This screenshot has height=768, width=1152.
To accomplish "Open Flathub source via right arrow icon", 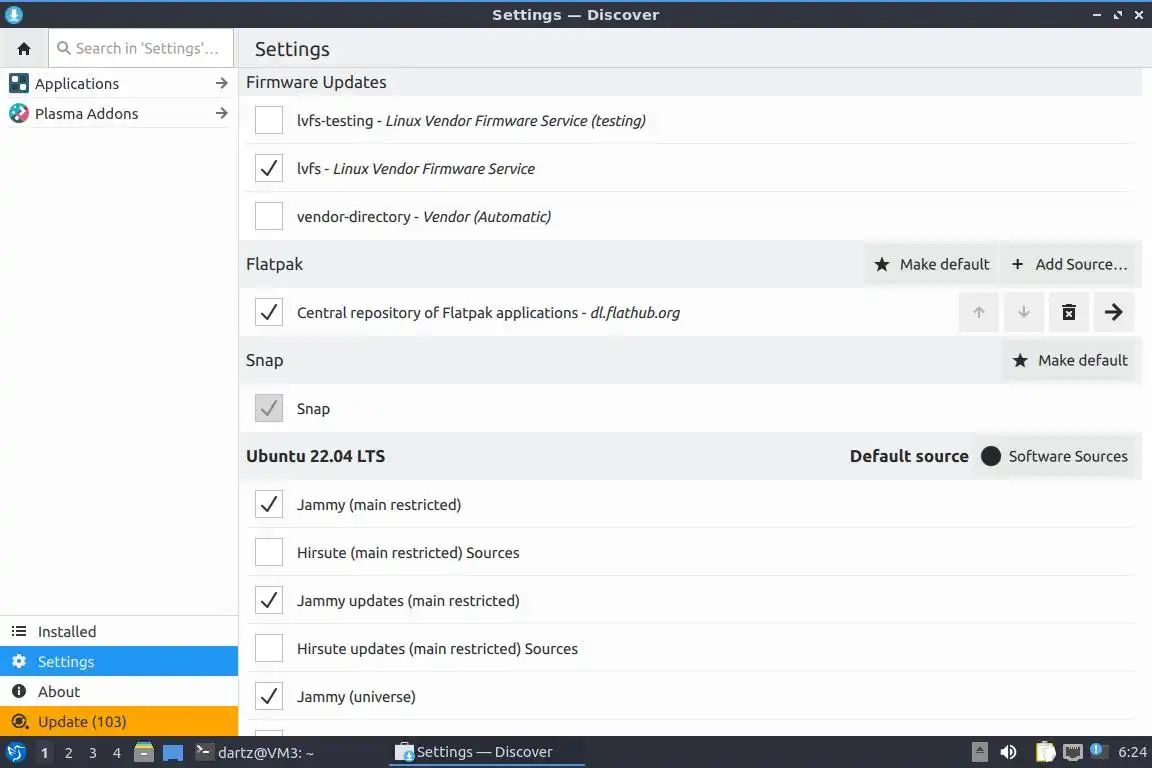I will coord(1113,313).
